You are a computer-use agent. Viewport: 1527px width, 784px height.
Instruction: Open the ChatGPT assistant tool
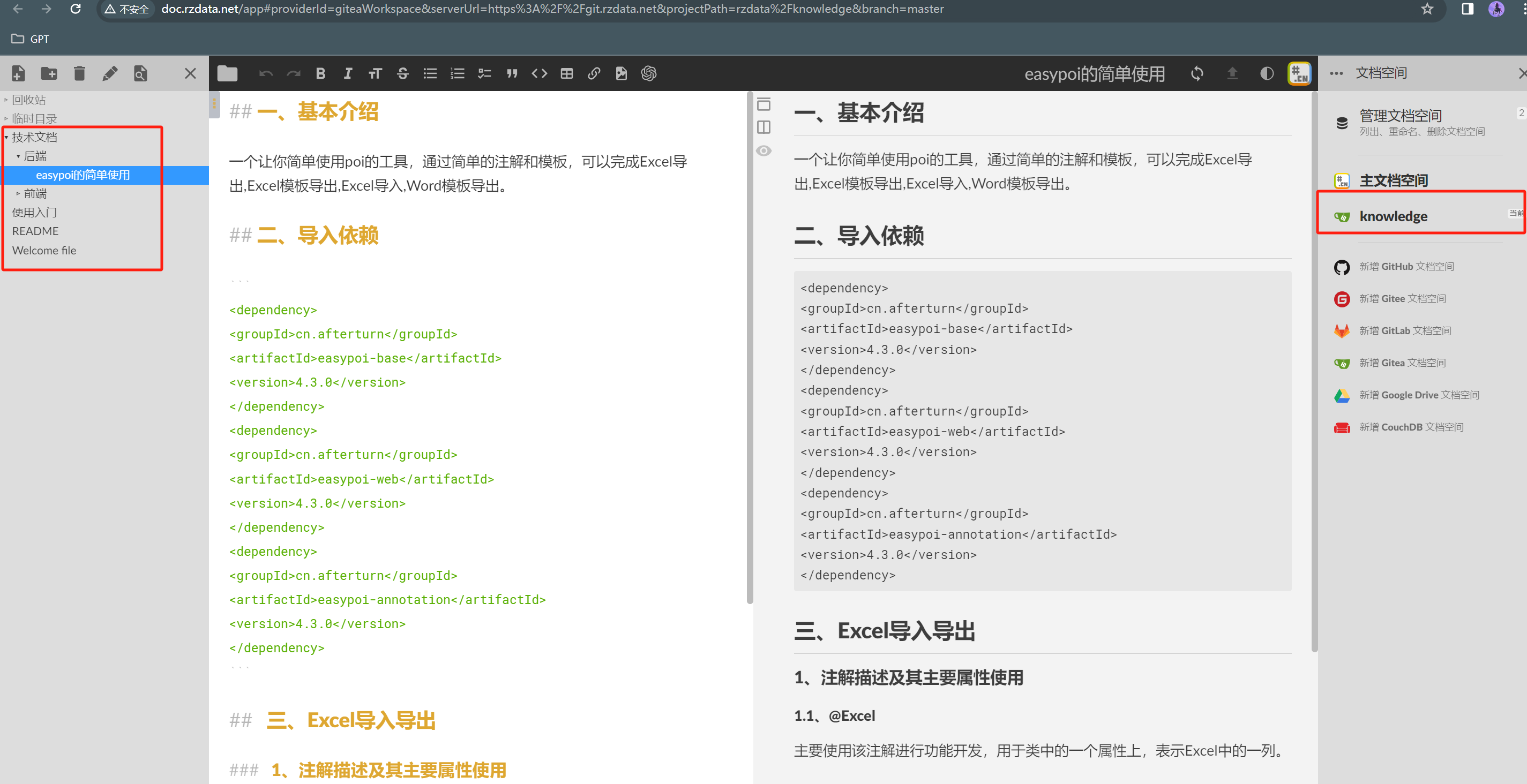point(648,73)
